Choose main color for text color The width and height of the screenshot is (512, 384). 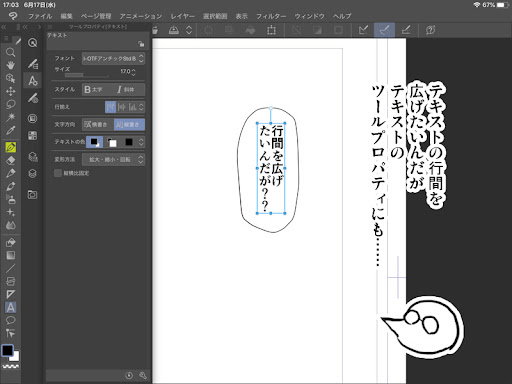(x=94, y=142)
